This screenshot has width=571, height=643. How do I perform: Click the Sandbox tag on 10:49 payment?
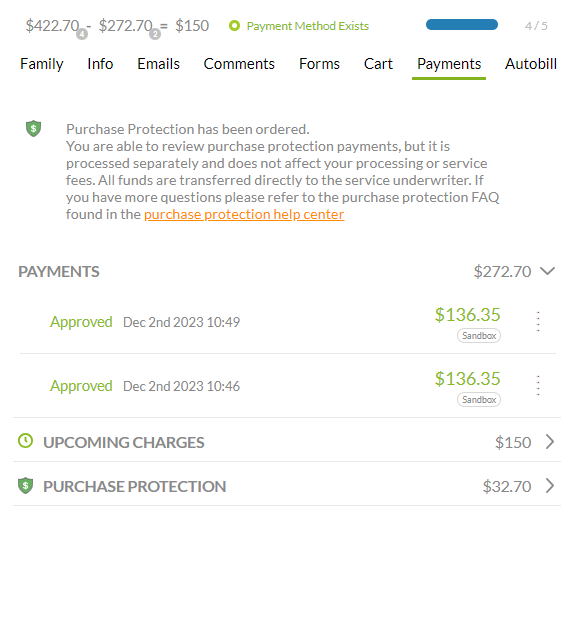coord(479,335)
